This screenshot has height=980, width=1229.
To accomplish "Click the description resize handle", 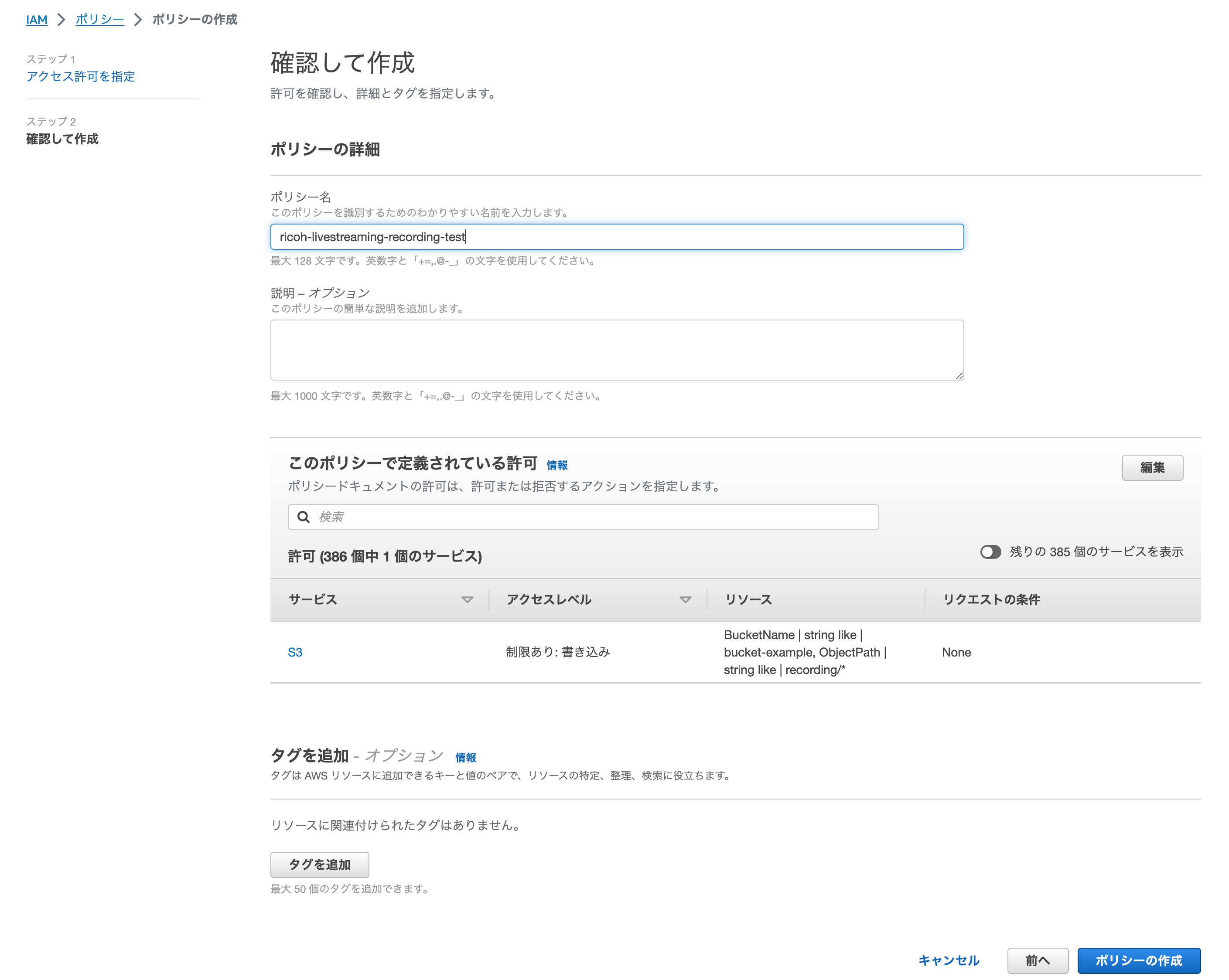I will click(x=959, y=375).
